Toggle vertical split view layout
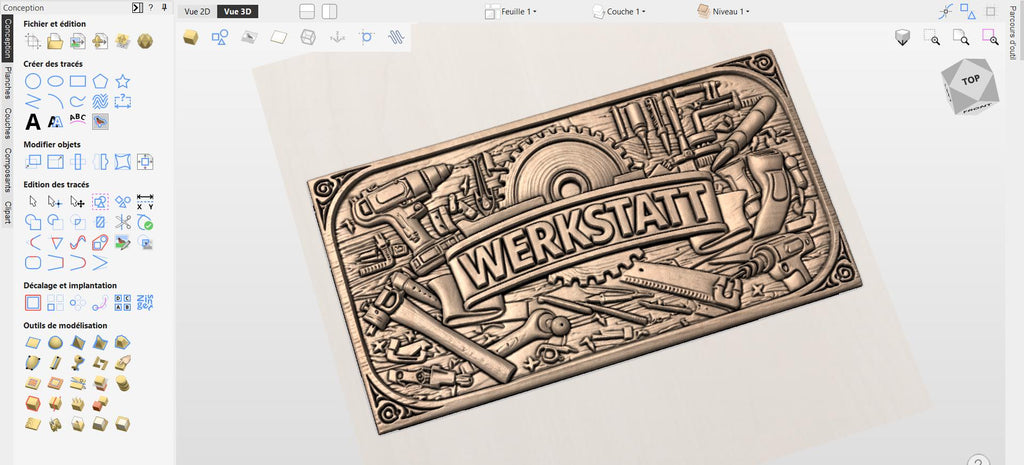This screenshot has width=1024, height=465. pyautogui.click(x=330, y=12)
